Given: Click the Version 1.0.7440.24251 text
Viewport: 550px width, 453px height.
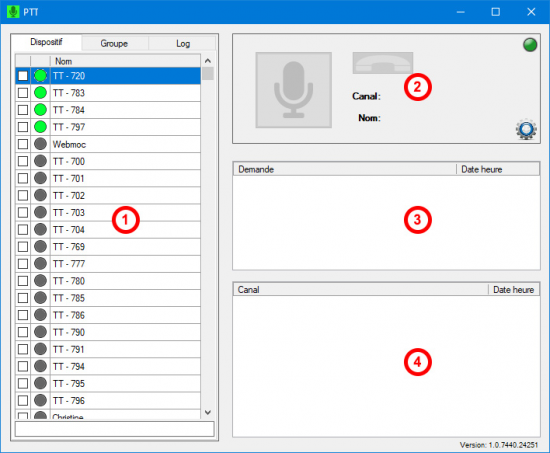Looking at the screenshot, I should pos(499,445).
